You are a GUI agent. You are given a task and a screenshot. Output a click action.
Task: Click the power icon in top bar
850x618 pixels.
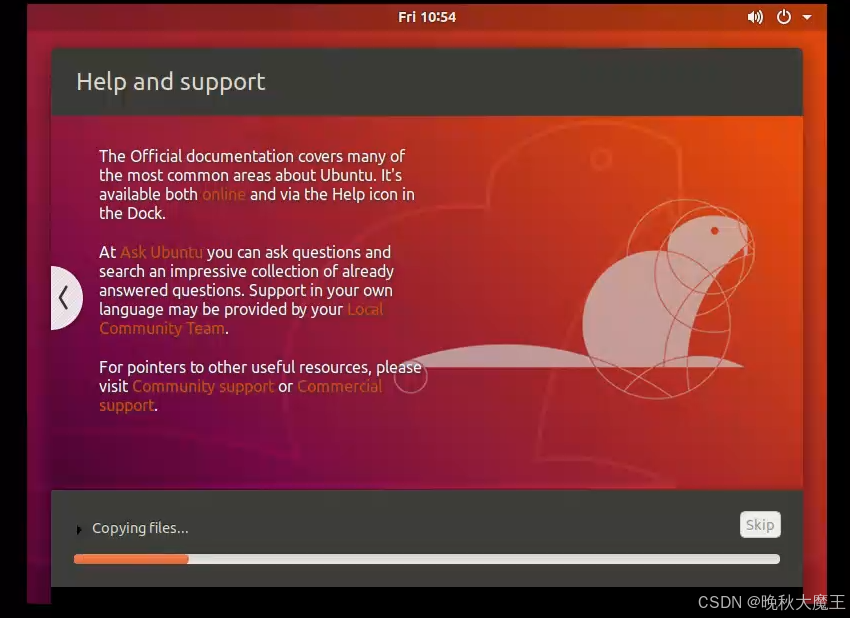783,17
